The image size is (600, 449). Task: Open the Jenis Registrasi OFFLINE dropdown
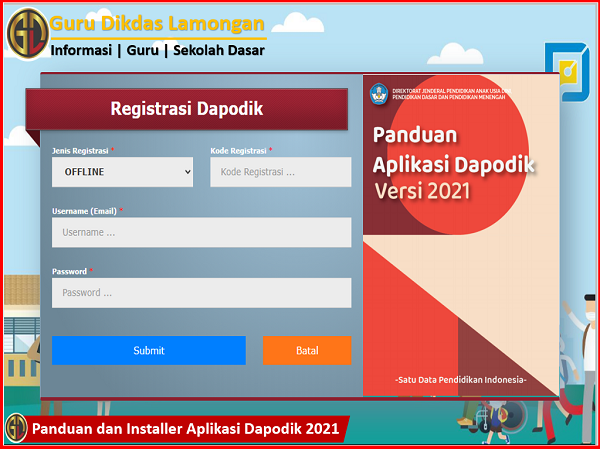click(x=122, y=172)
